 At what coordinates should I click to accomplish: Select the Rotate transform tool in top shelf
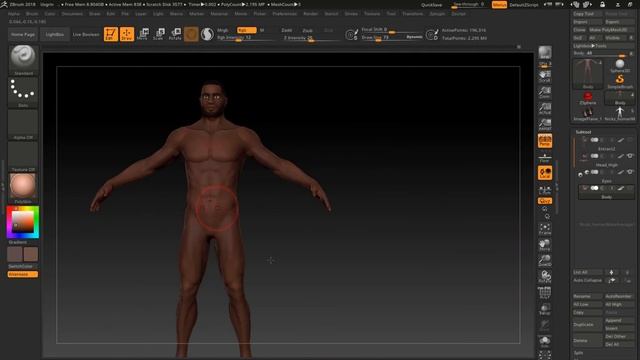(x=175, y=34)
